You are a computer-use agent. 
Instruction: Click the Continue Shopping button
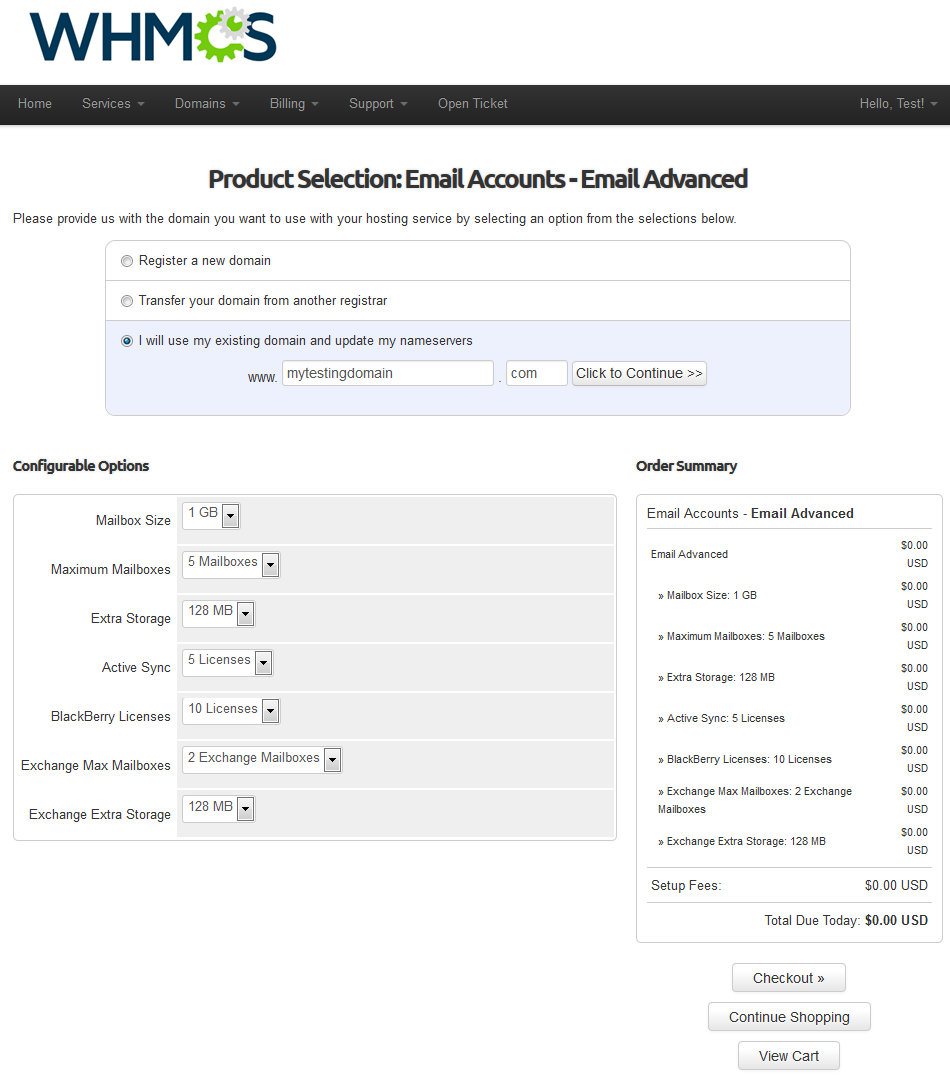coord(789,1017)
